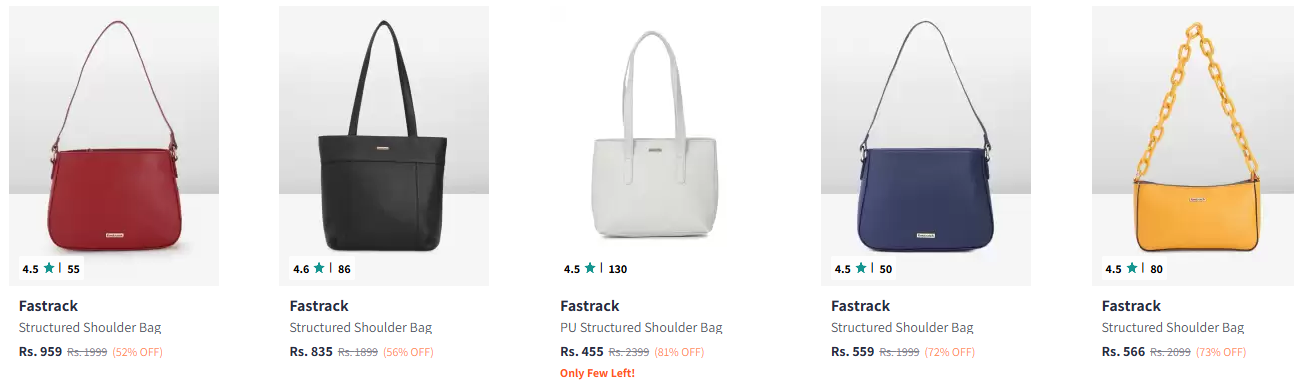Open the red Fastrack shoulder bag image
This screenshot has height=388, width=1294.
coord(113,146)
